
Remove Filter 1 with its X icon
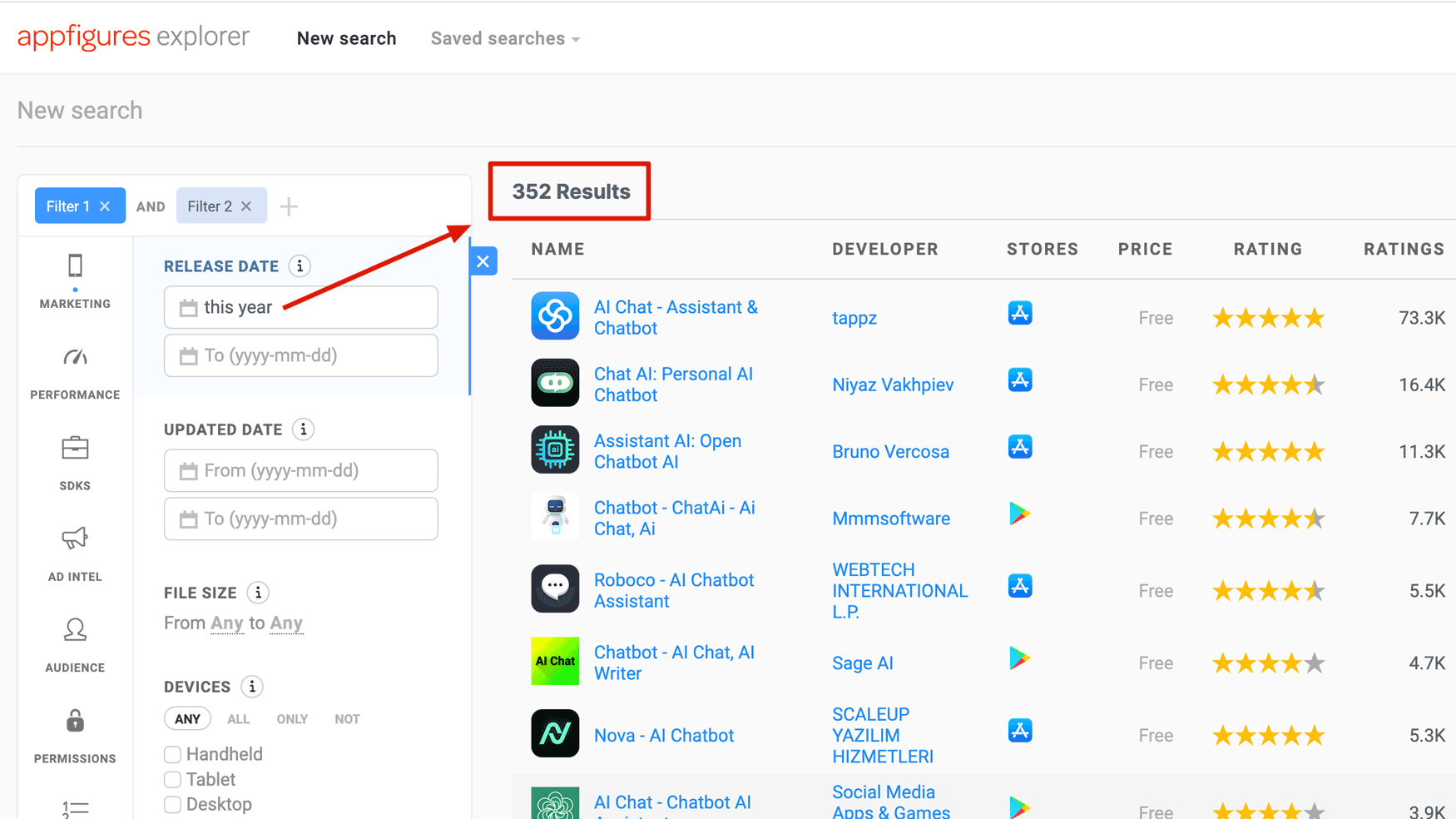pyautogui.click(x=105, y=206)
